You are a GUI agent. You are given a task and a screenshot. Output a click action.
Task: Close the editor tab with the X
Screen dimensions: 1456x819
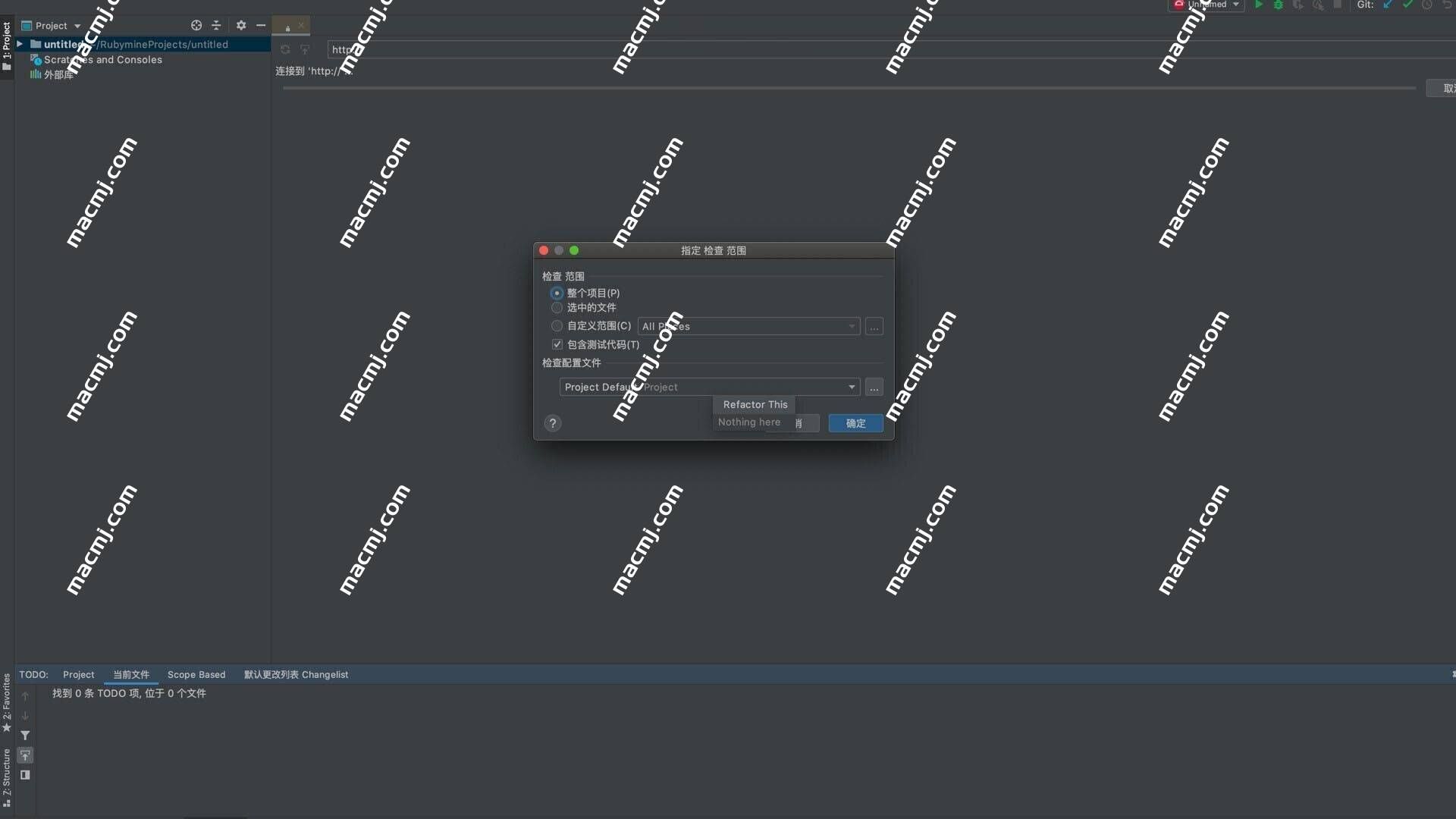[x=301, y=26]
